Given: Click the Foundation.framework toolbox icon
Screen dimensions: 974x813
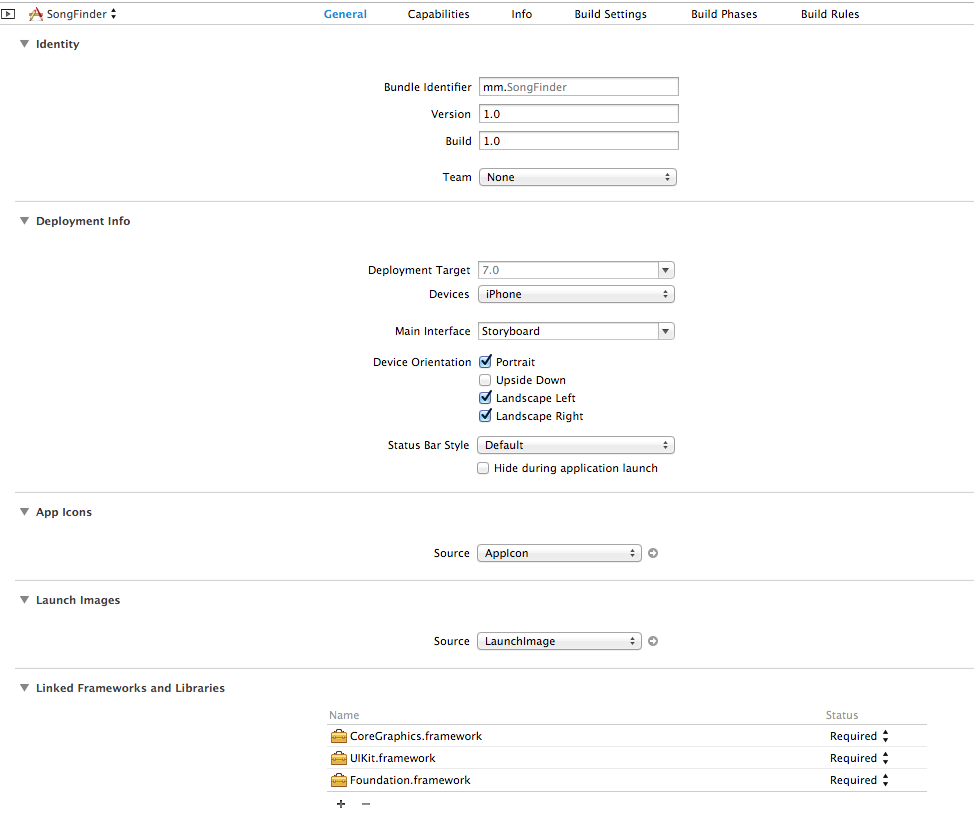Looking at the screenshot, I should [339, 780].
